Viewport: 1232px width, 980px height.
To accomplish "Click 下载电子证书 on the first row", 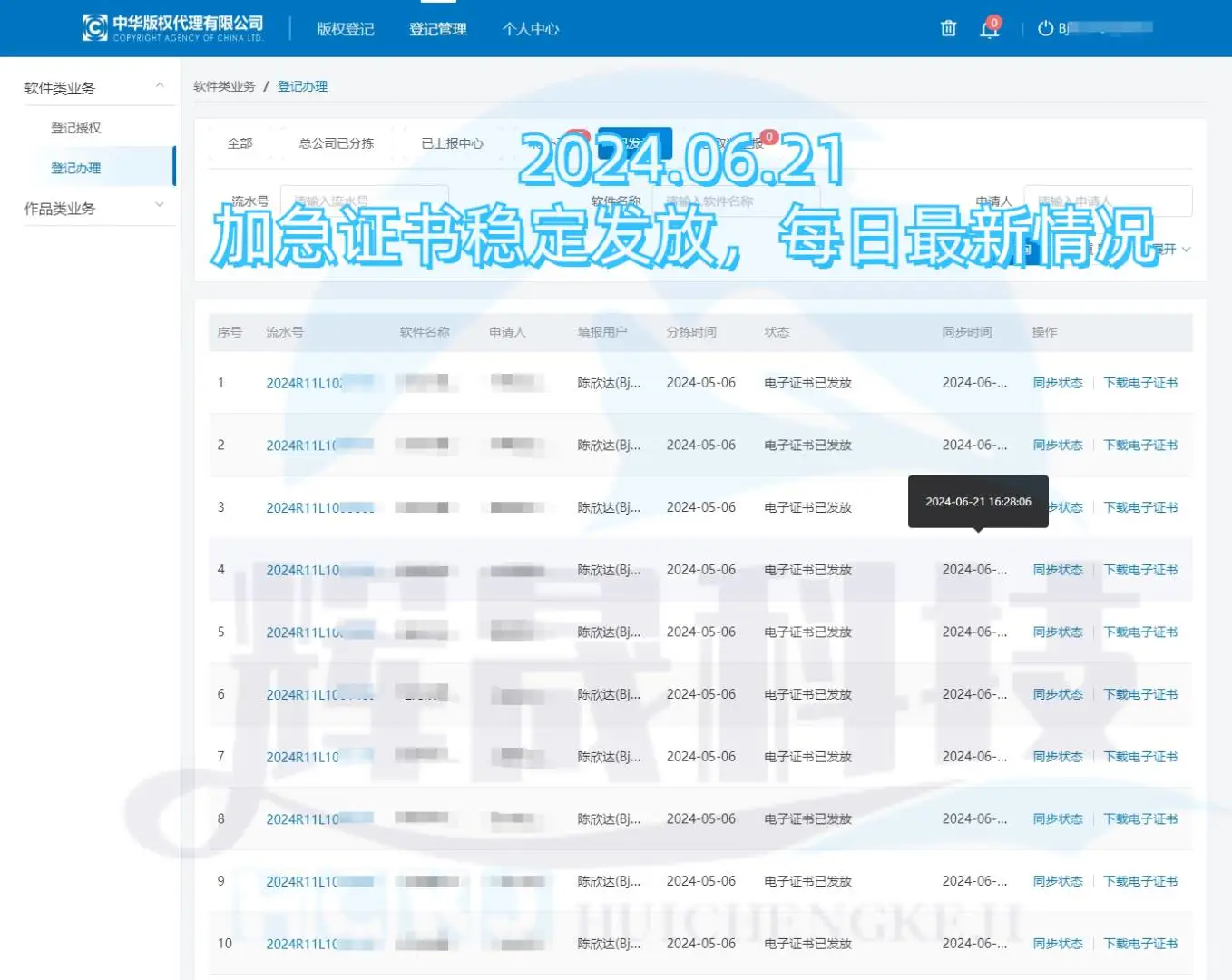I will (1140, 382).
